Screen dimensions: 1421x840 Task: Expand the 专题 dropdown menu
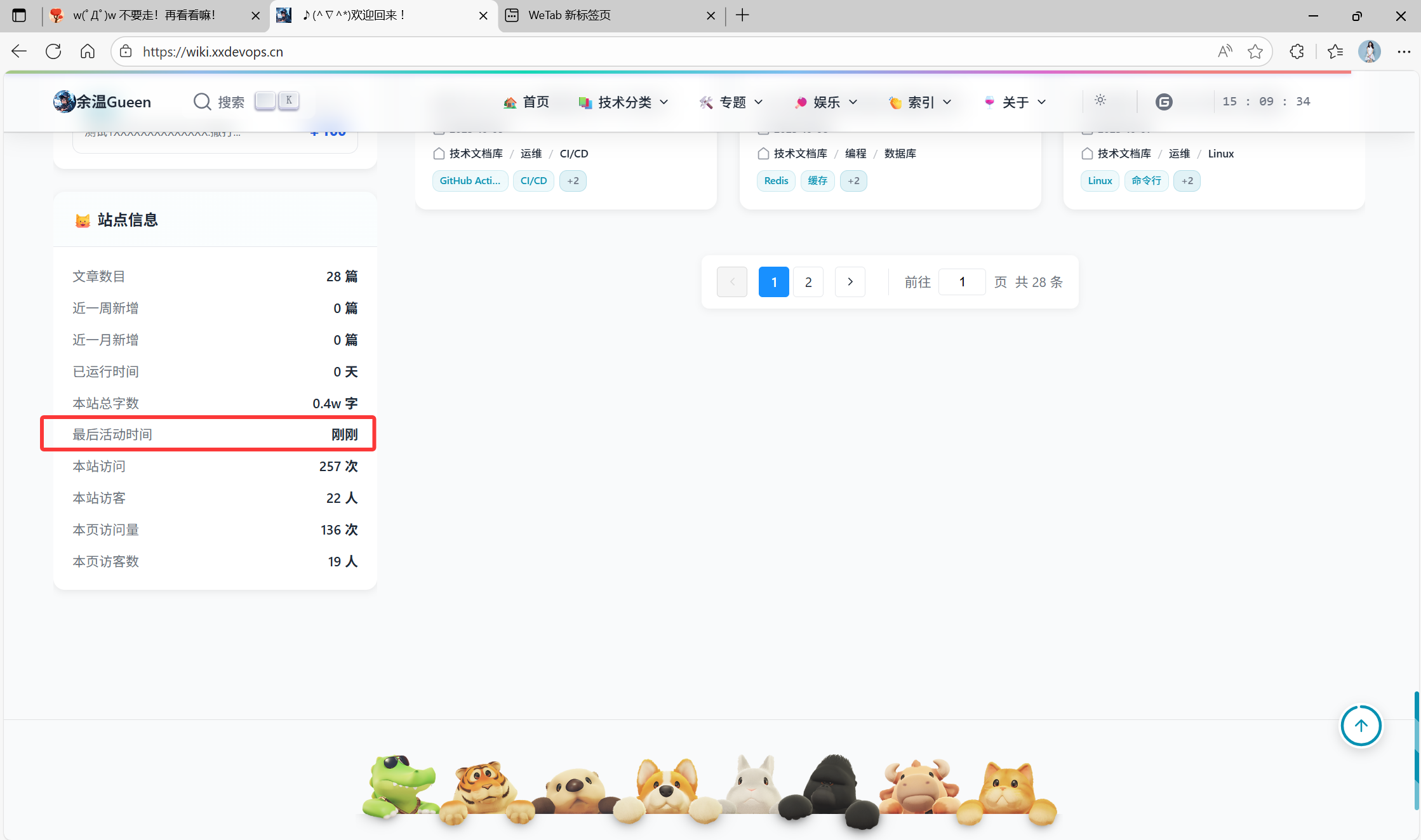(x=731, y=102)
